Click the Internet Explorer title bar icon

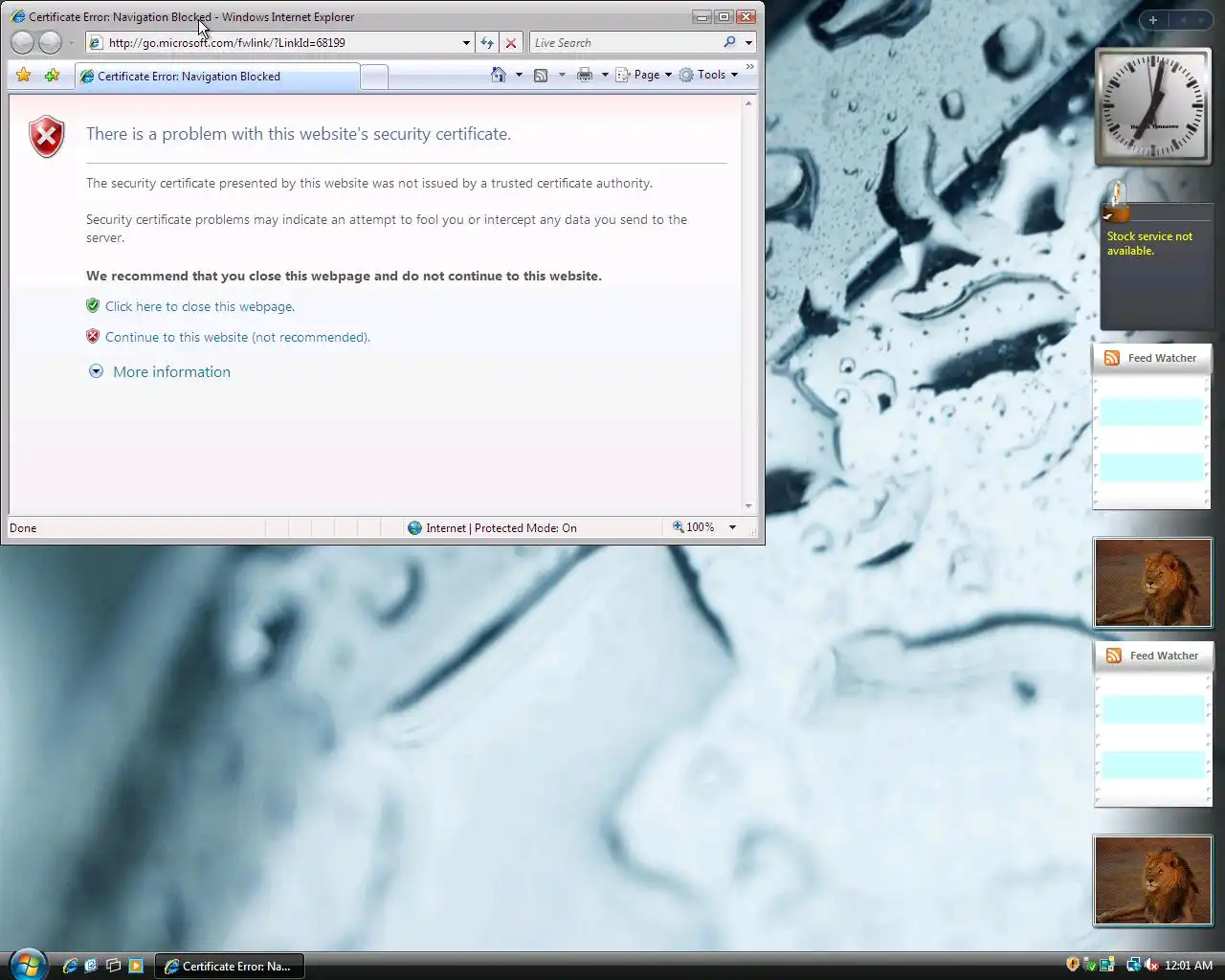[18, 16]
